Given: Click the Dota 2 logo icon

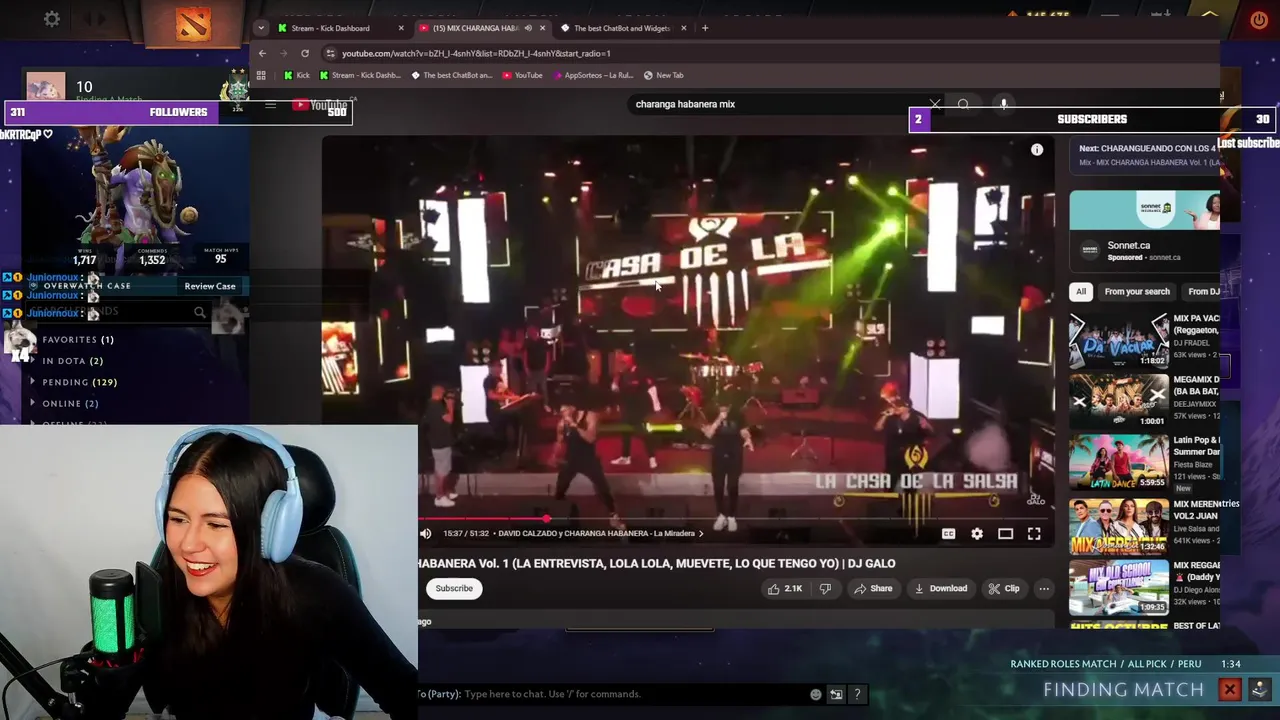Looking at the screenshot, I should 193,23.
